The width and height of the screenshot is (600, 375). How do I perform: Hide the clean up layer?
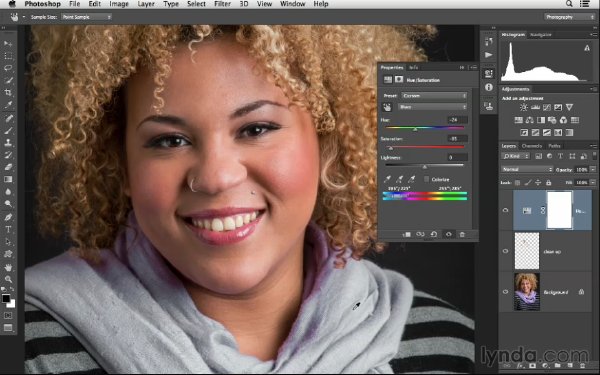click(x=505, y=251)
